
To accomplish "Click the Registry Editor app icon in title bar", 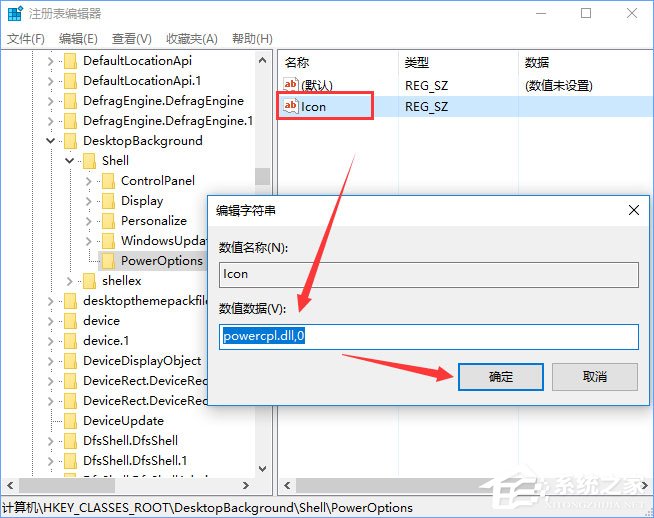I will (x=15, y=13).
